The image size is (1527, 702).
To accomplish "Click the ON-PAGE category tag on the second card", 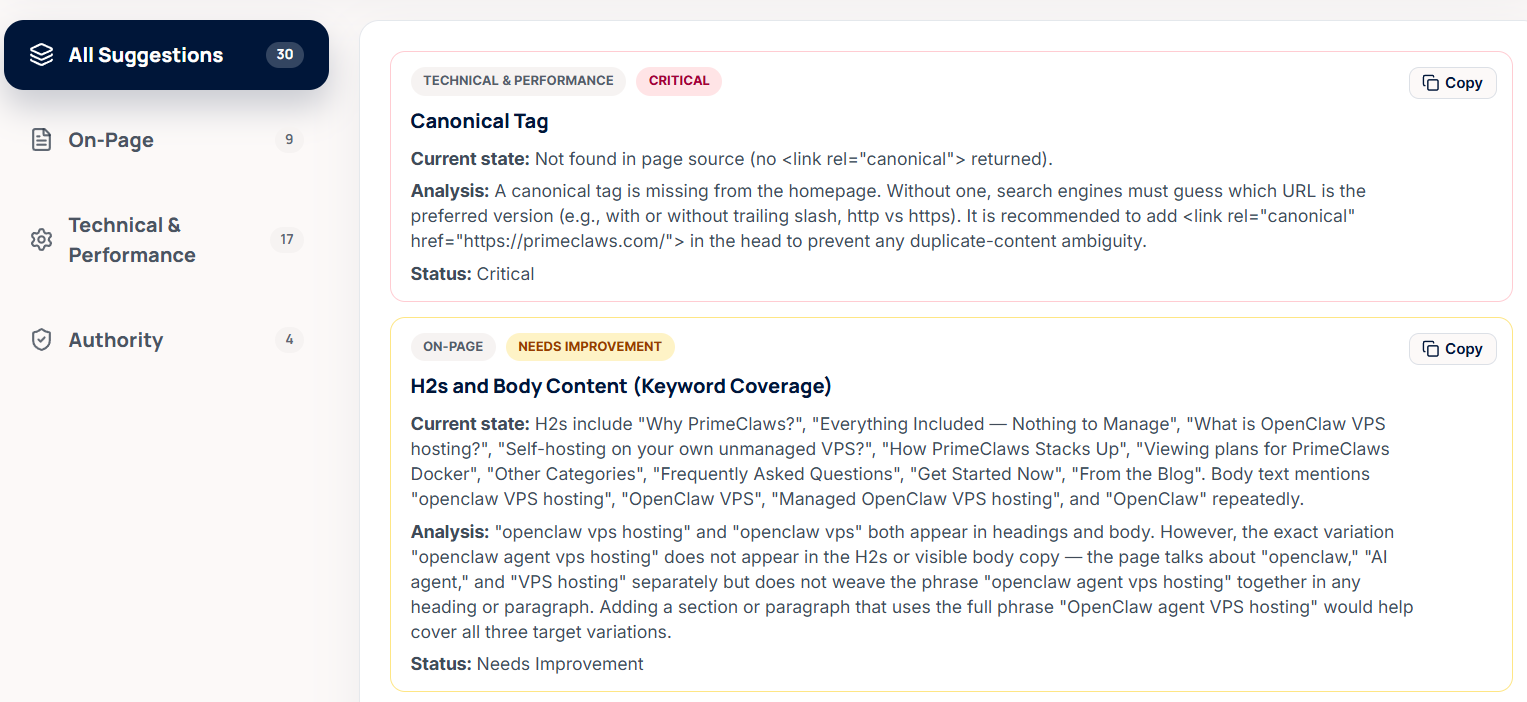I will click(453, 347).
